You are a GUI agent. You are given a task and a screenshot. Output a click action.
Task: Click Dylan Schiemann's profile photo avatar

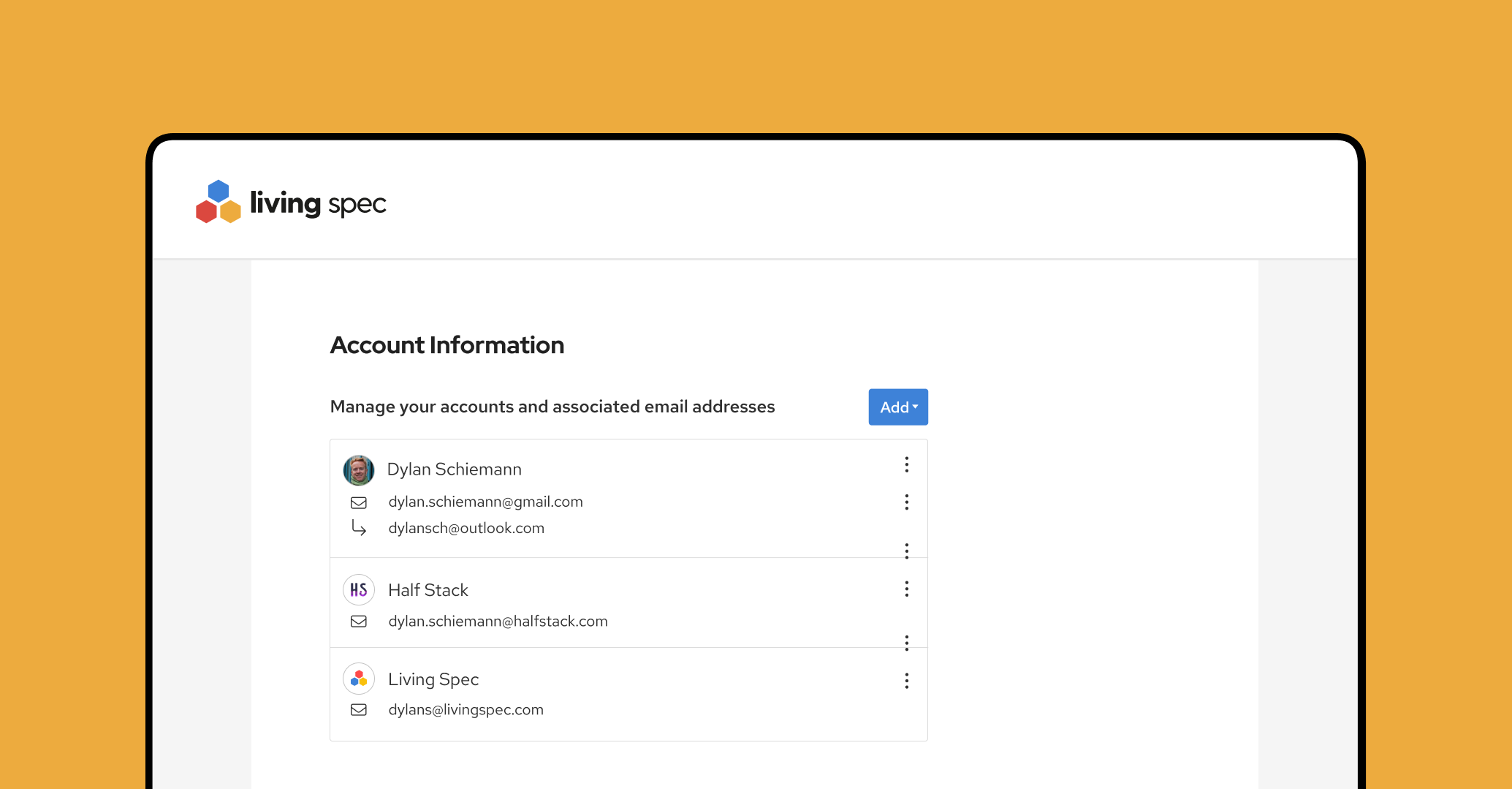tap(359, 469)
